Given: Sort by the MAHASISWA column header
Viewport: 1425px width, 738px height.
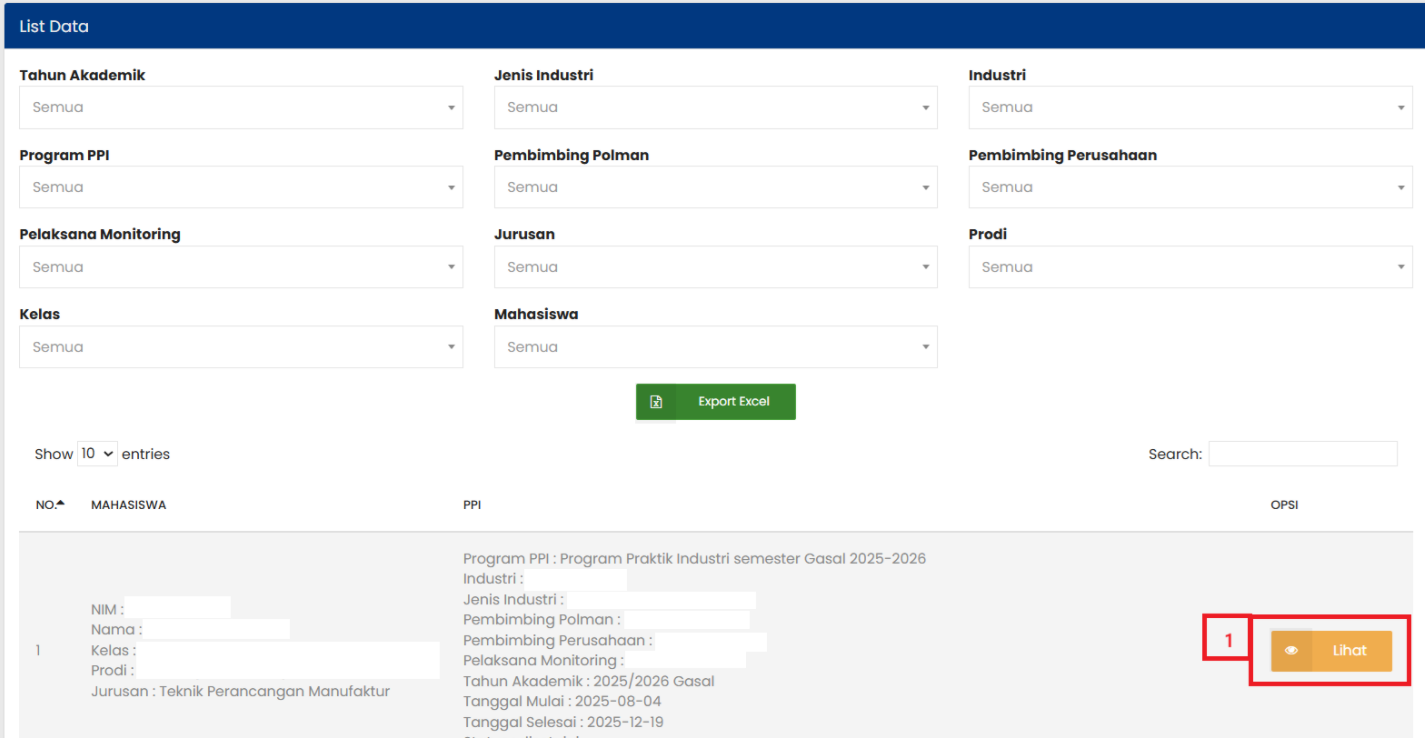Looking at the screenshot, I should coord(129,505).
